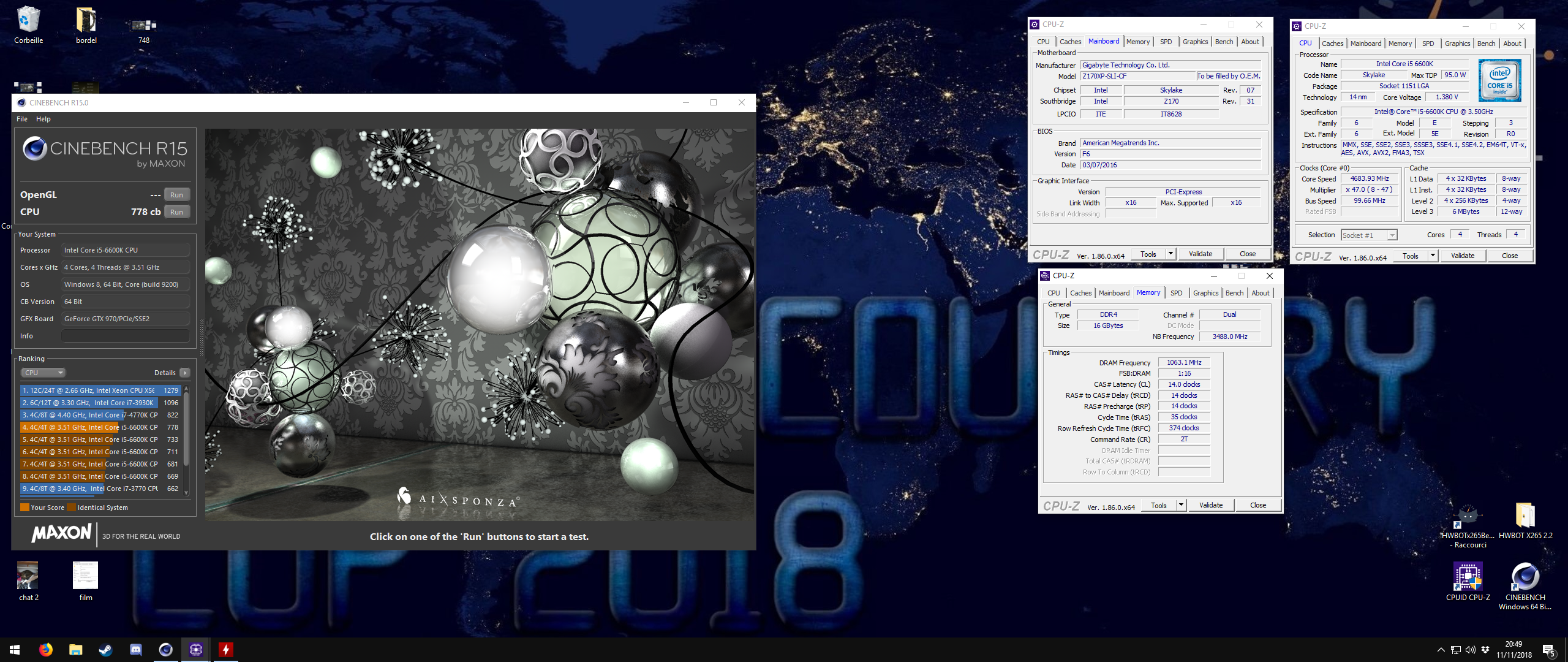This screenshot has height=662, width=1568.
Task: Select ranking row 3 i7-4770K 822
Action: [100, 415]
